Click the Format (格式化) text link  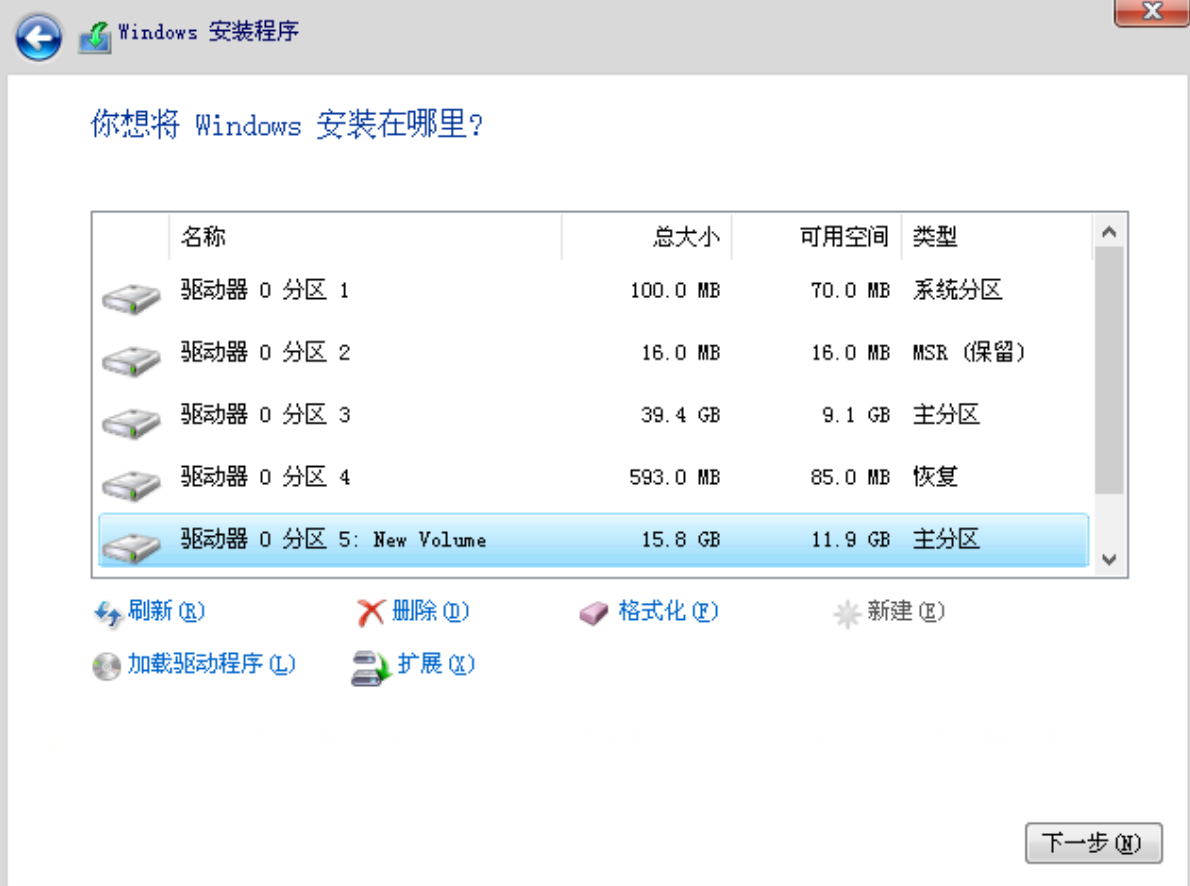pos(667,611)
